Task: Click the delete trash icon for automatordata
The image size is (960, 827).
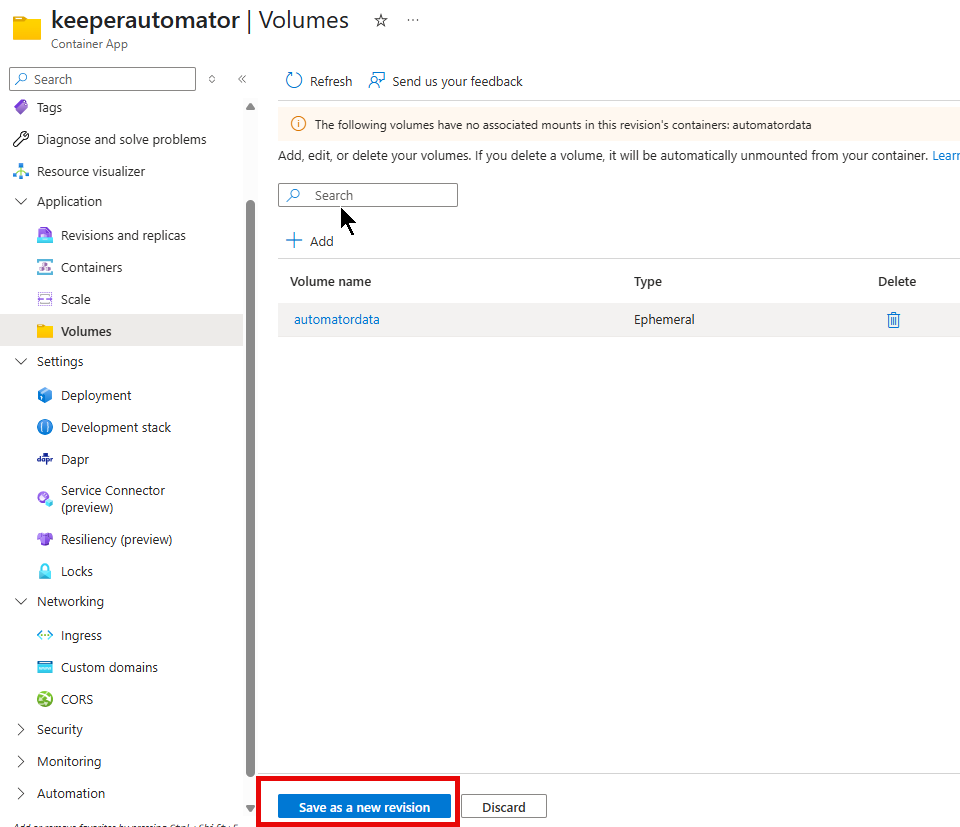Action: [893, 320]
